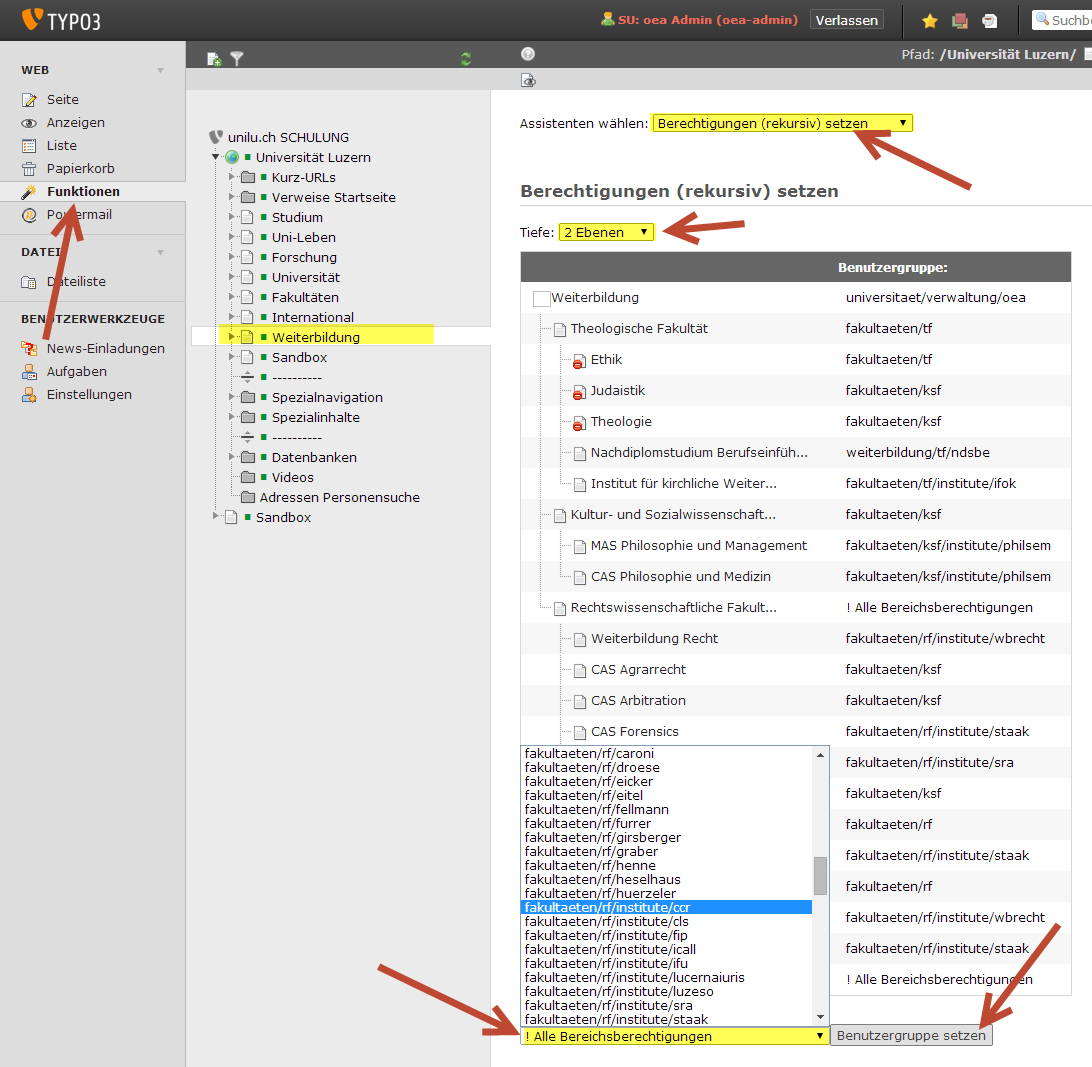Click the yellow star bookmarks icon
This screenshot has height=1067, width=1092.
coord(930,21)
